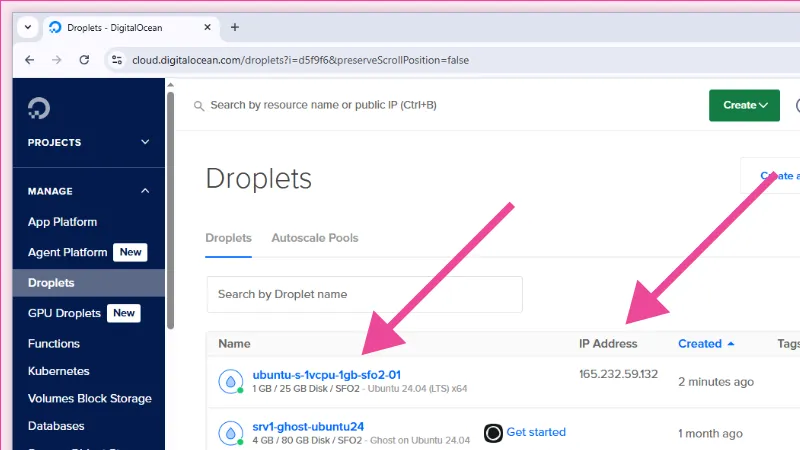Click the IP Address column header
The image size is (800, 450).
point(608,343)
